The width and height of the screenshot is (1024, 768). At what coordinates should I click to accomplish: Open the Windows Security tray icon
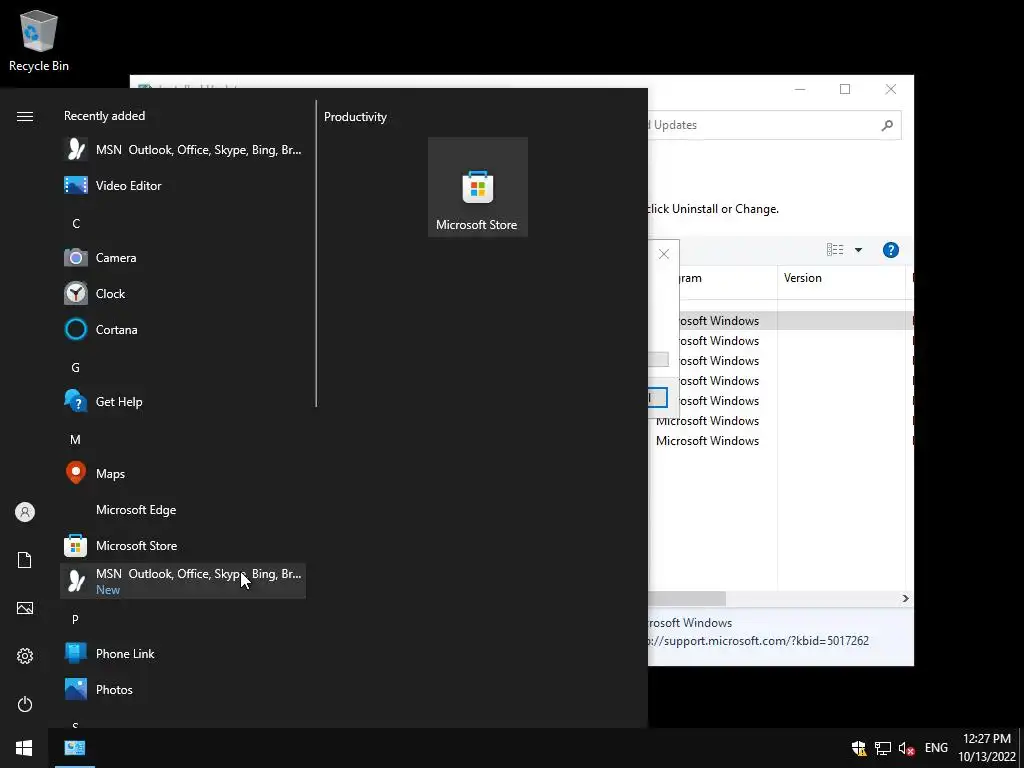[x=859, y=748]
